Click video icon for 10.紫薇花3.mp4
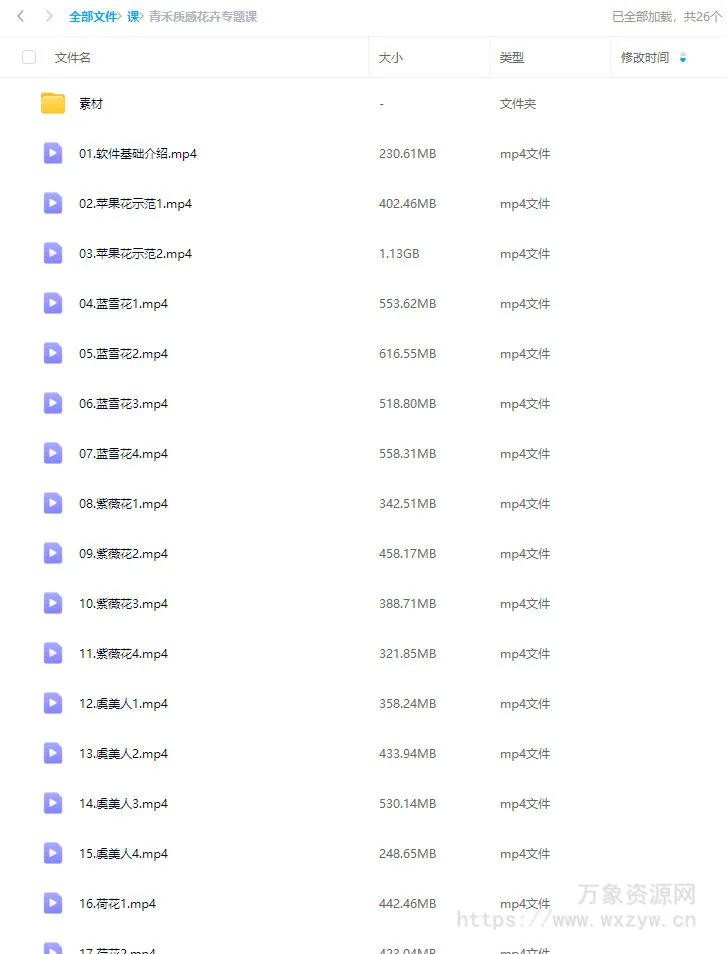 (x=53, y=604)
